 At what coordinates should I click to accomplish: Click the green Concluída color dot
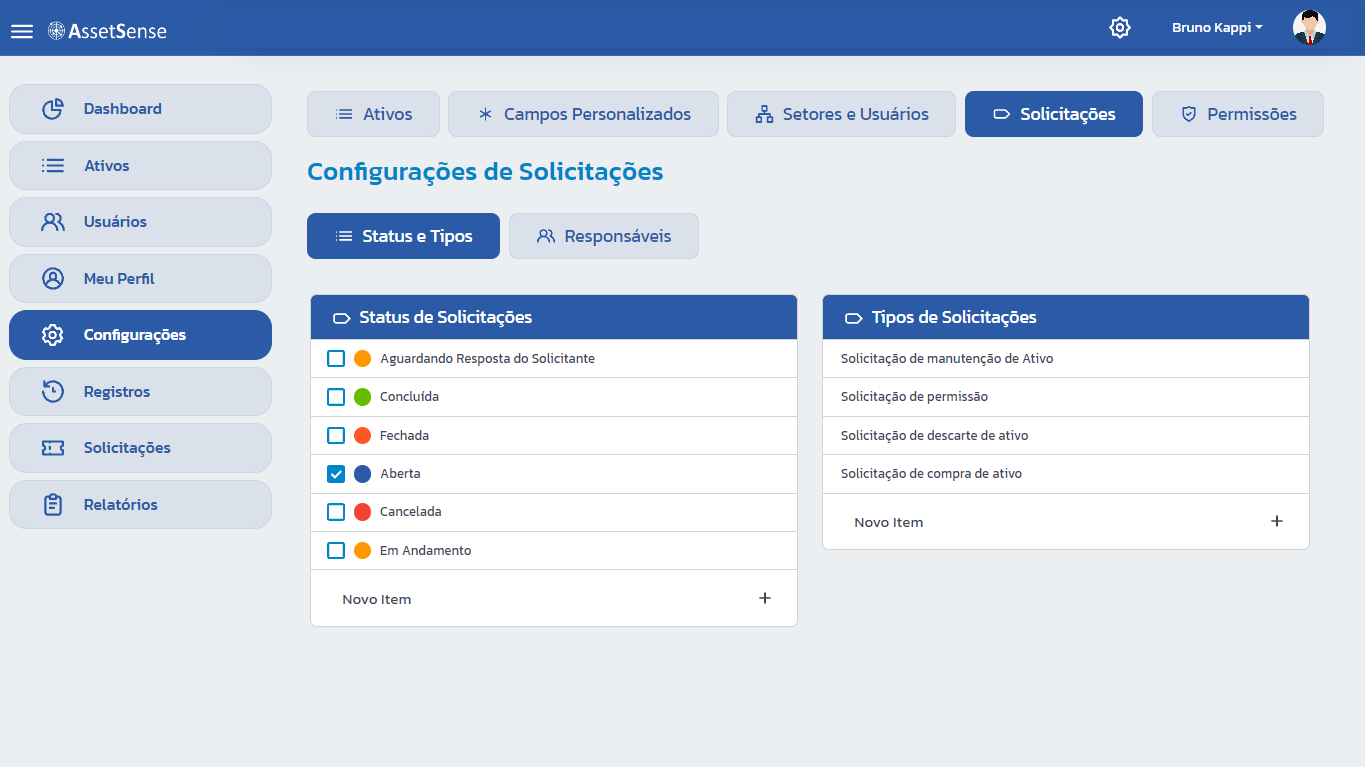(363, 397)
